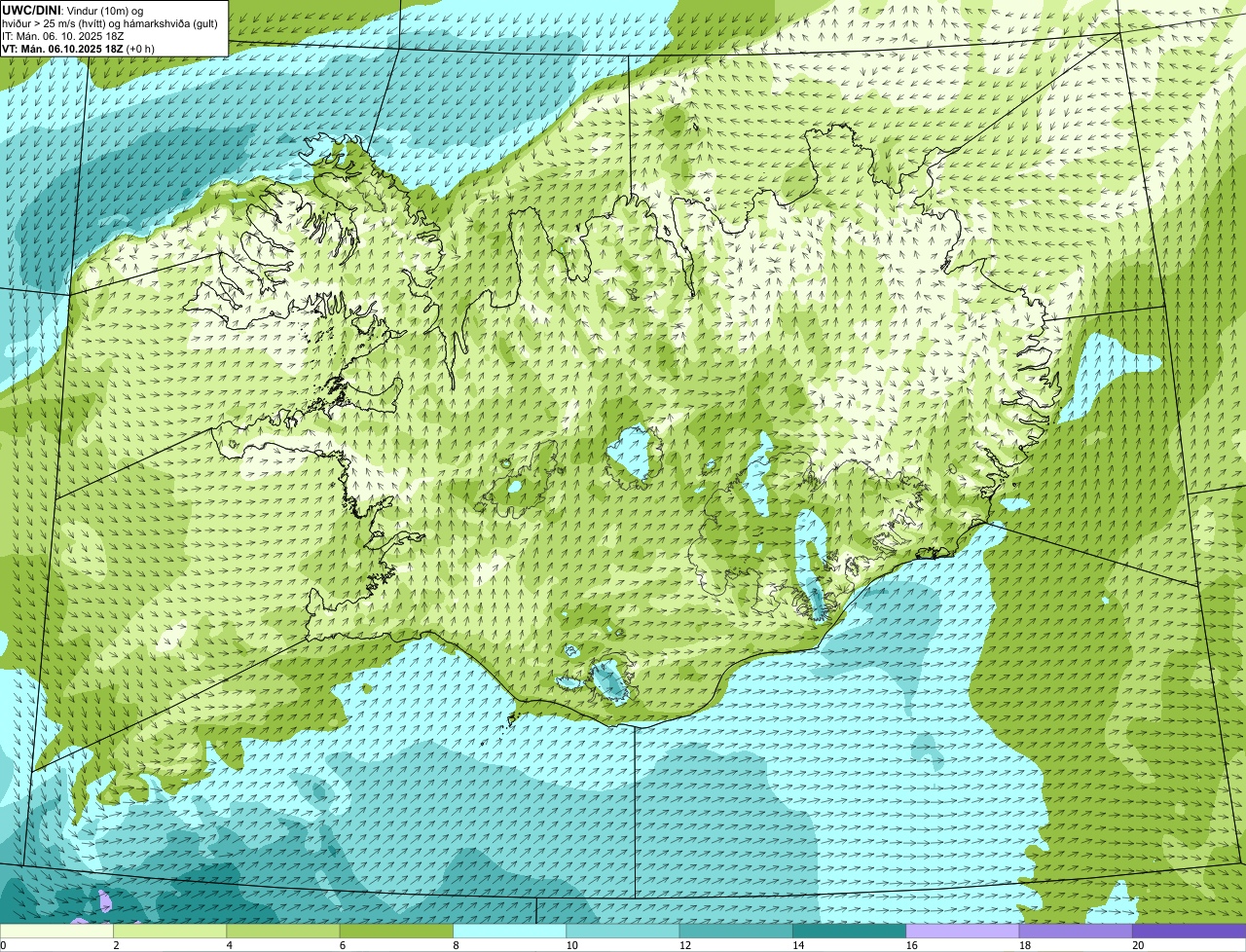
Task: Click legend scale label '2'
Action: (116, 945)
